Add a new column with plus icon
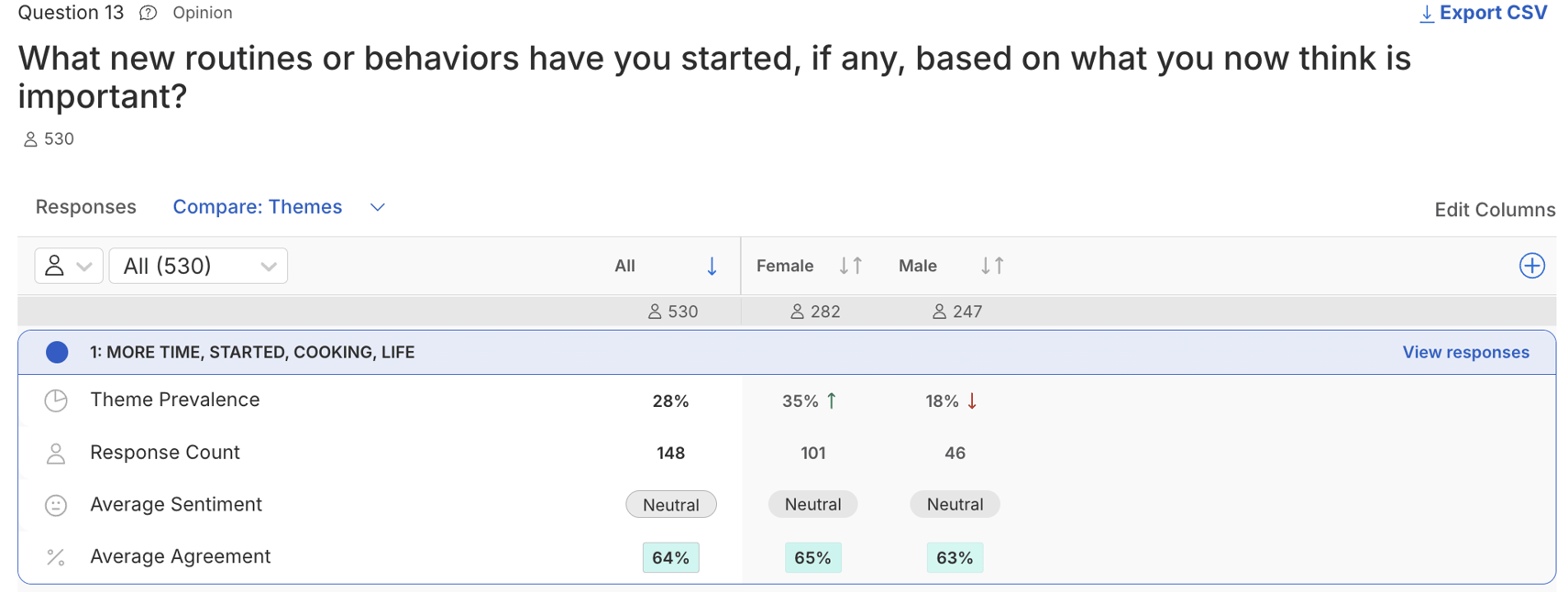This screenshot has height=592, width=1568. (x=1531, y=266)
